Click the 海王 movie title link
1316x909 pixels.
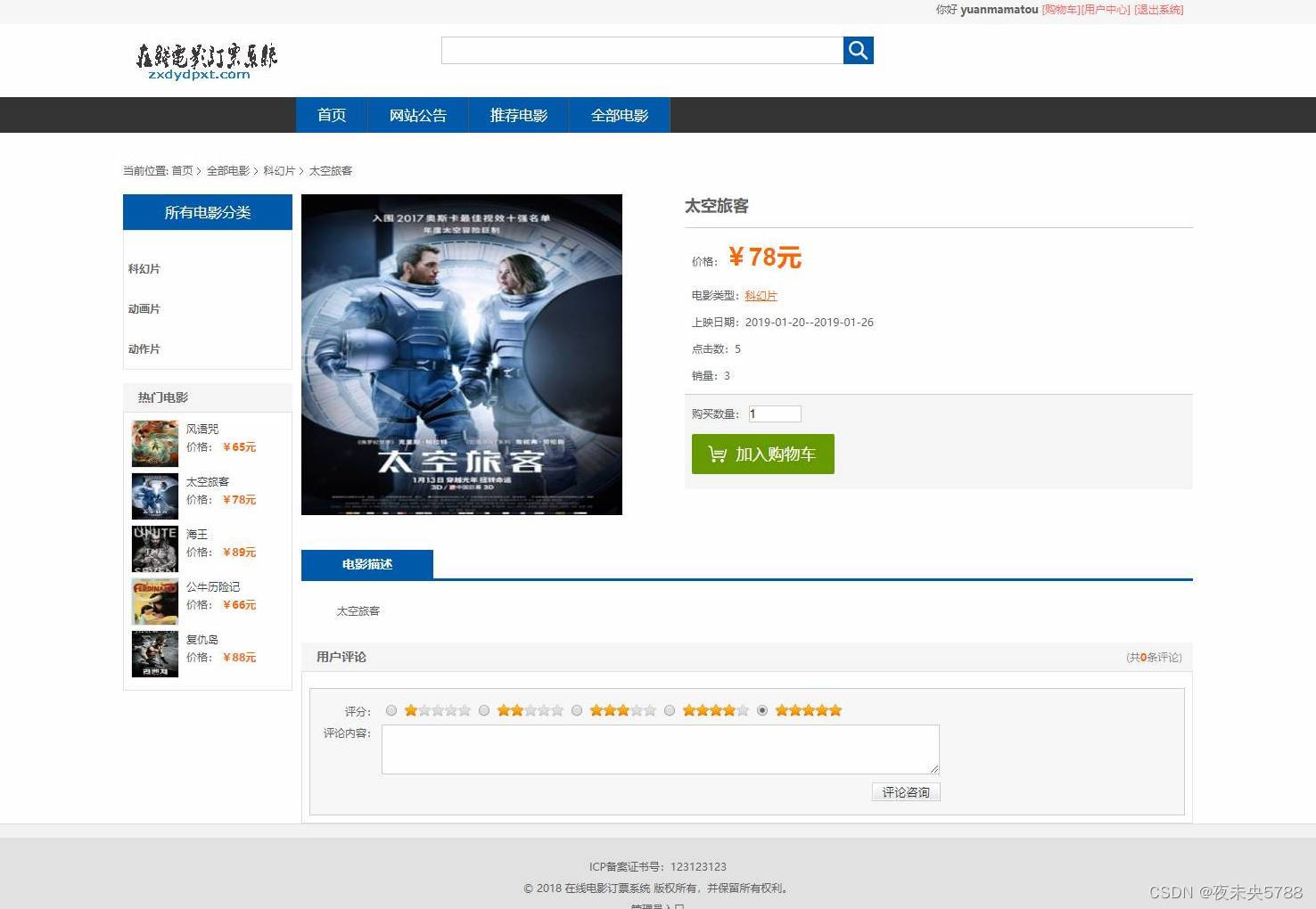click(x=197, y=534)
